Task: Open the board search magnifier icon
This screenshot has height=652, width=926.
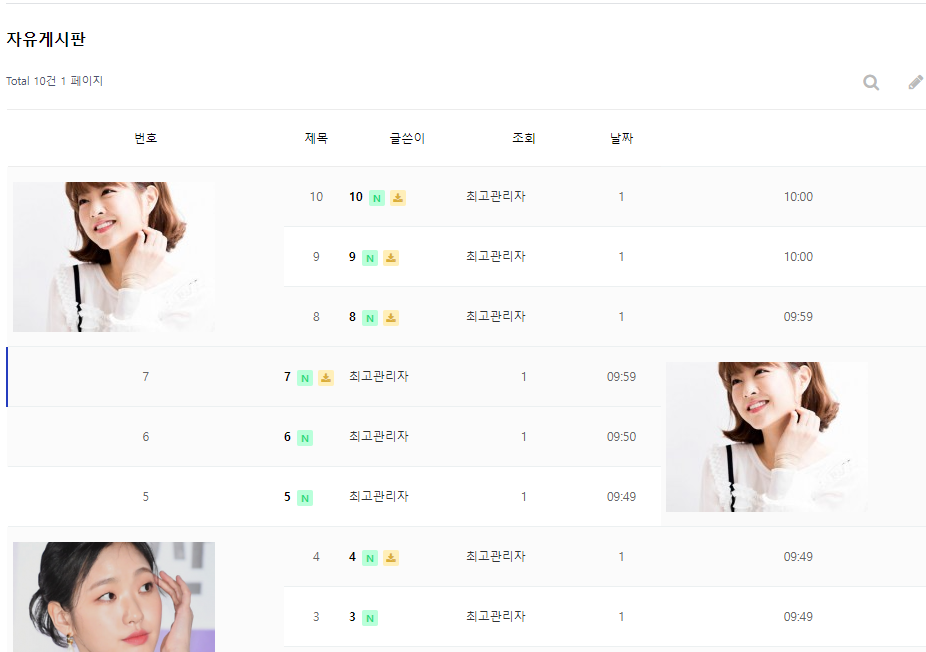Action: click(x=871, y=82)
